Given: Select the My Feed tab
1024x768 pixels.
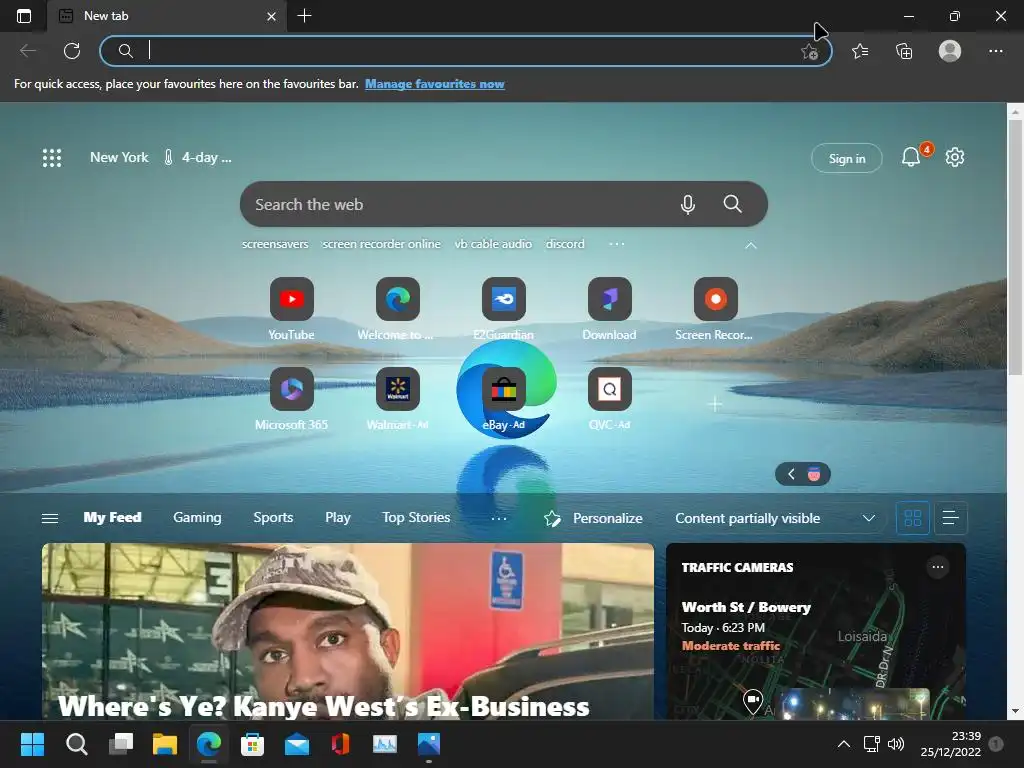Looking at the screenshot, I should coord(112,517).
